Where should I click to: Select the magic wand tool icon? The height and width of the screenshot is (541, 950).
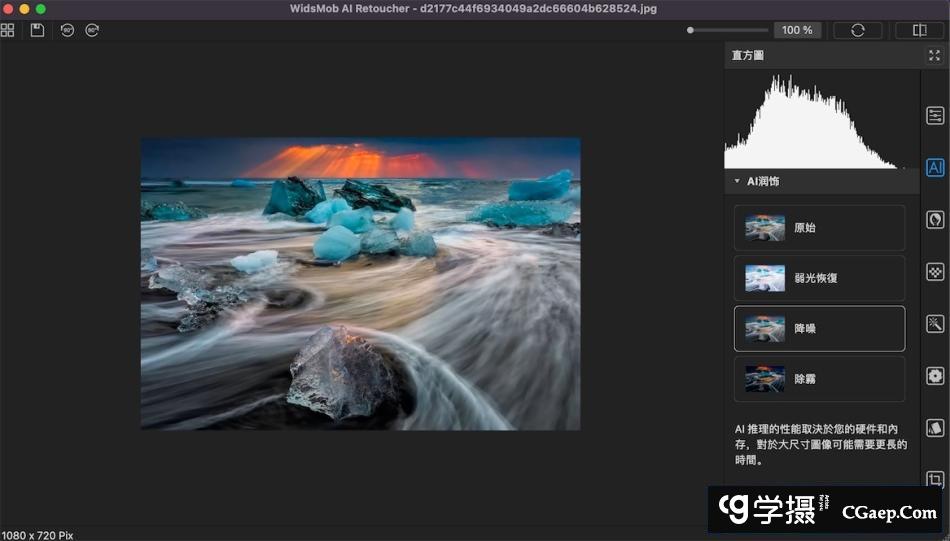point(935,323)
